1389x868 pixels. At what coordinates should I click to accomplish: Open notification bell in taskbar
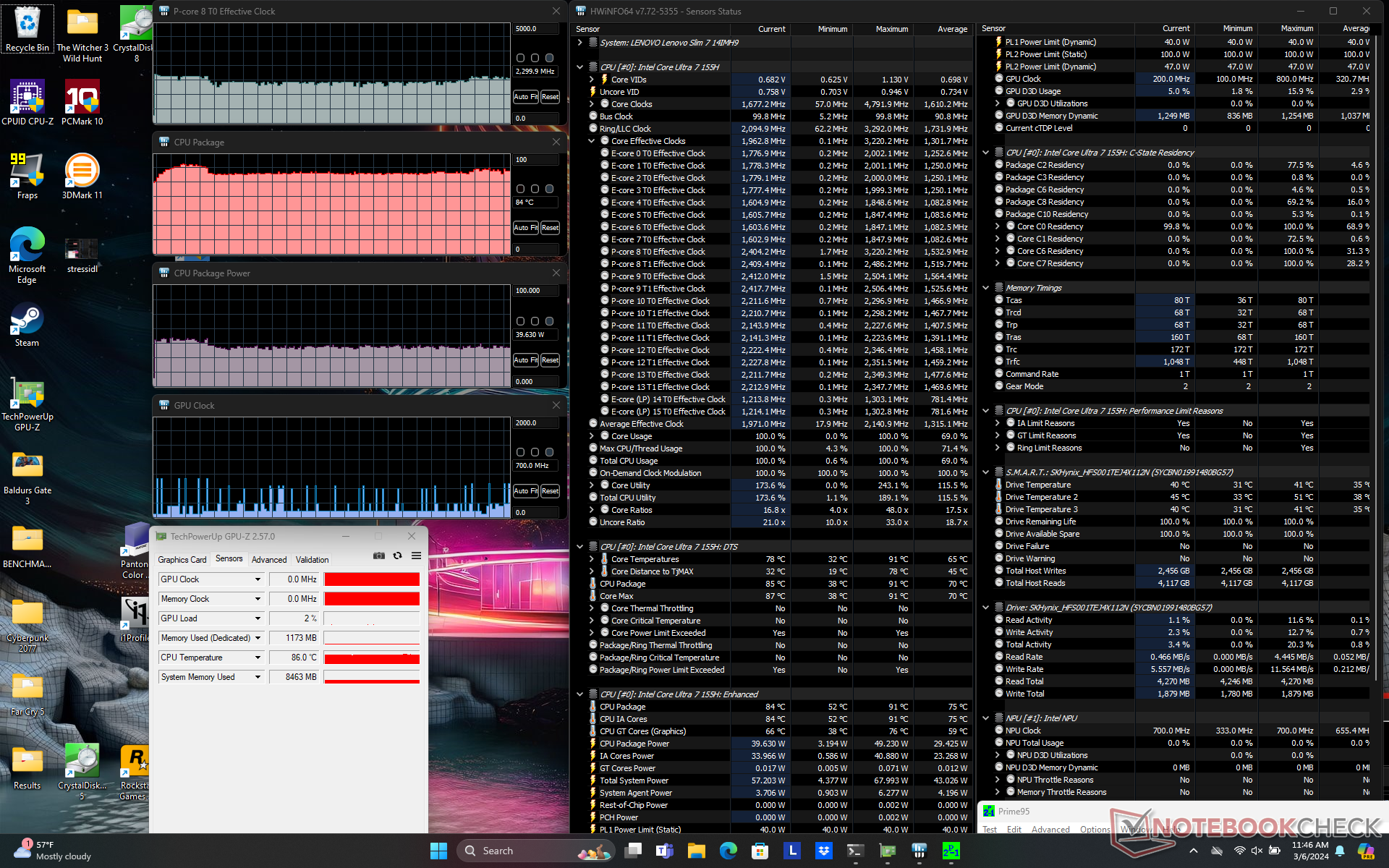click(1340, 851)
